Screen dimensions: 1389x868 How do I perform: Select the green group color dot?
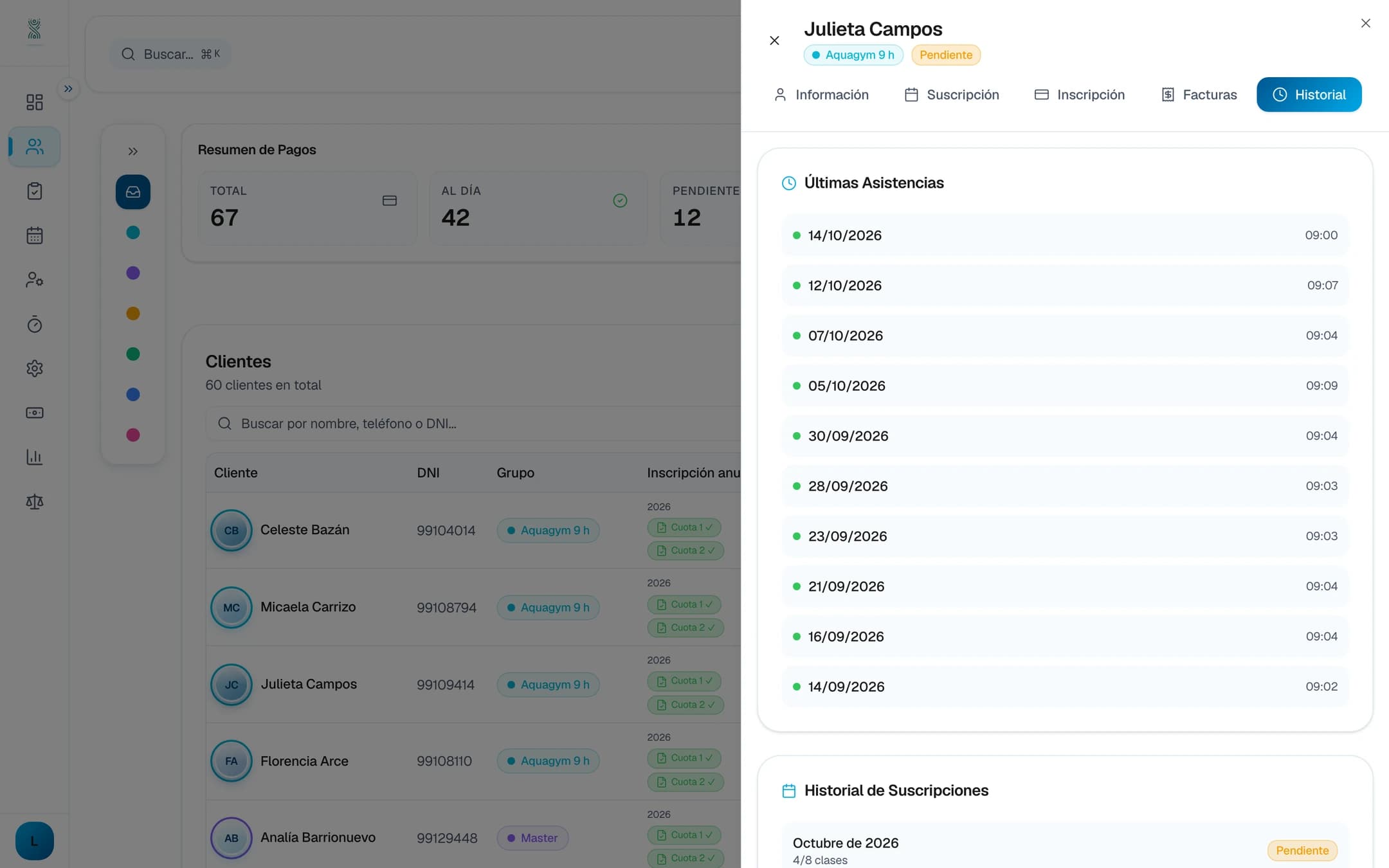[x=133, y=354]
